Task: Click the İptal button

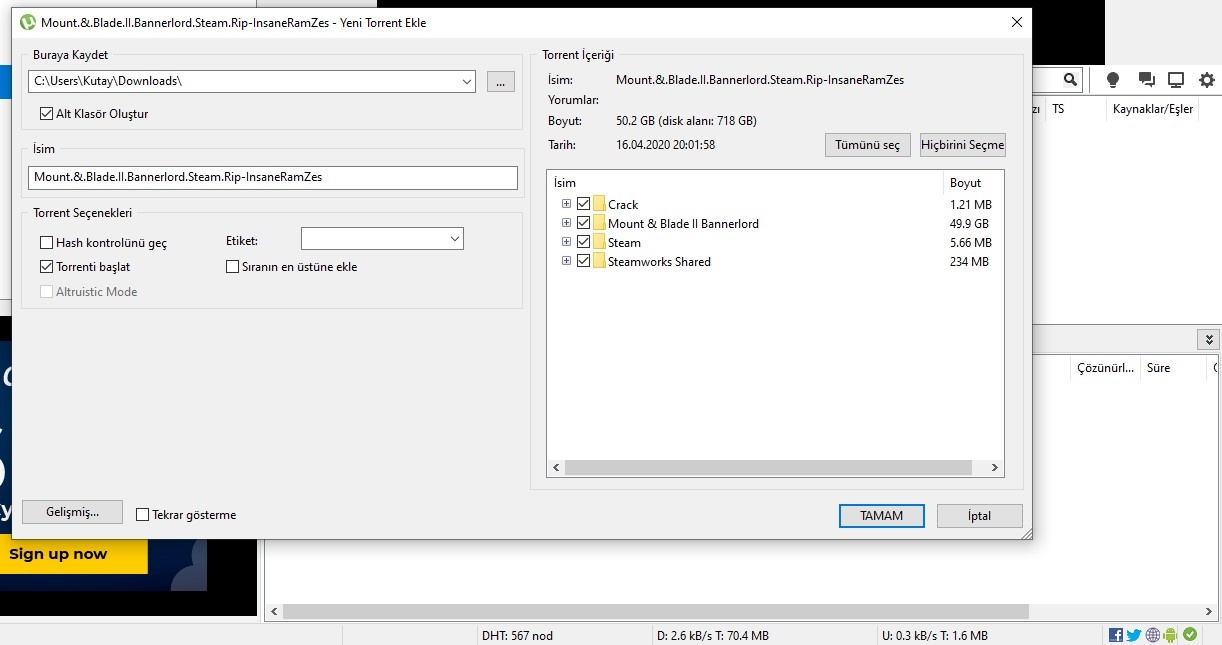Action: [980, 516]
